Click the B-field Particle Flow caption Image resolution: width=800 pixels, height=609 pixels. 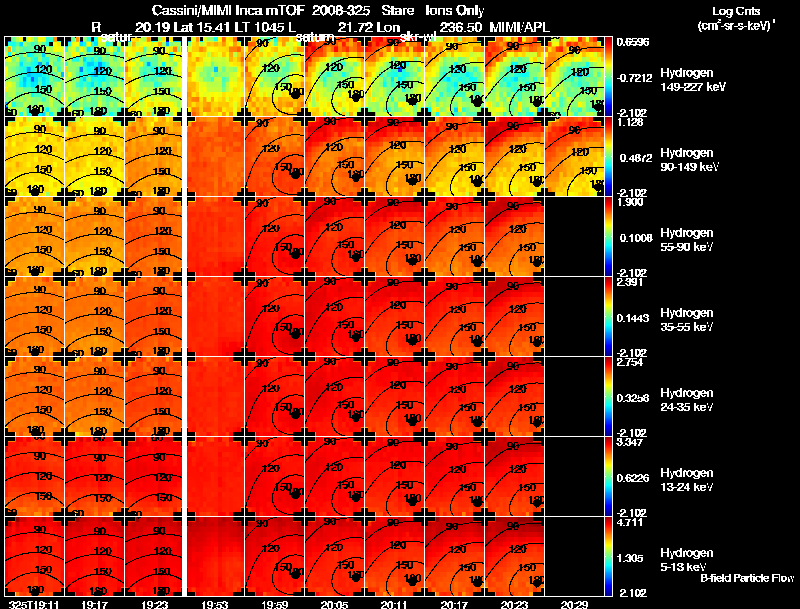747,578
